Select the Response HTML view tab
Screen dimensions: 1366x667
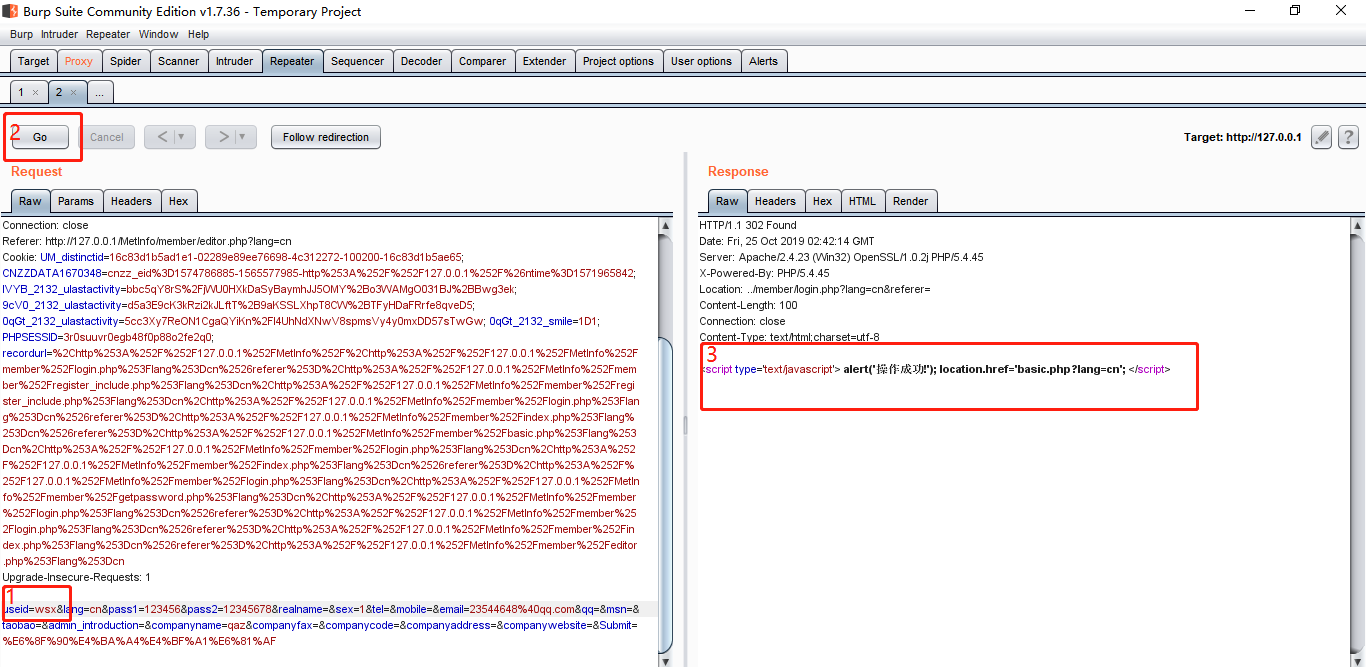coord(862,201)
